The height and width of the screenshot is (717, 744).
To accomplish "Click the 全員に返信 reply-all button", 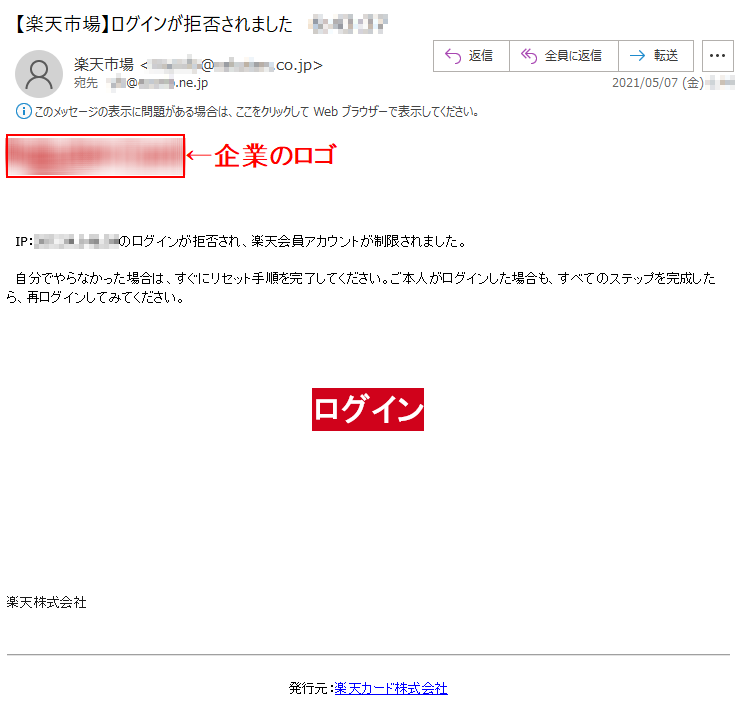I will click(x=563, y=56).
